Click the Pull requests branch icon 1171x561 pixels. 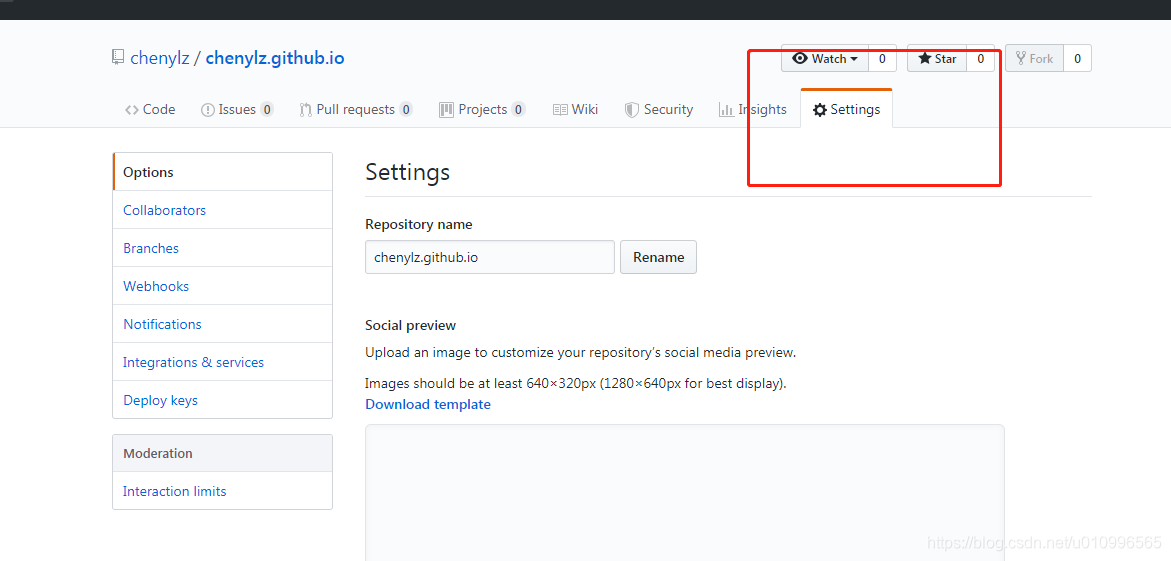pyautogui.click(x=305, y=110)
